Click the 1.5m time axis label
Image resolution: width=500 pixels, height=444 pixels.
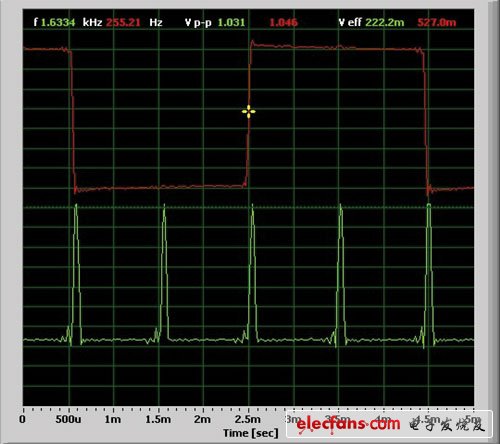click(158, 419)
